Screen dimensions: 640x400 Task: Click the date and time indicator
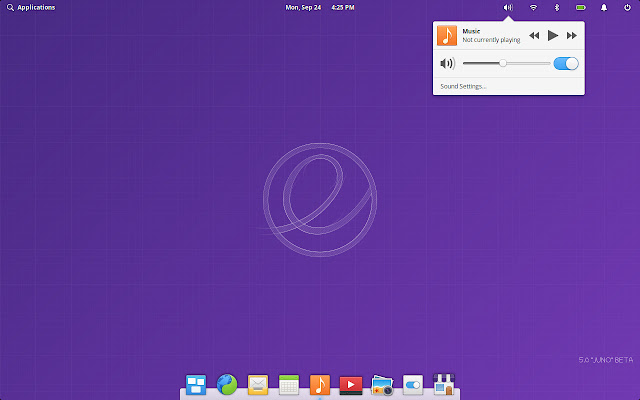tap(320, 7)
